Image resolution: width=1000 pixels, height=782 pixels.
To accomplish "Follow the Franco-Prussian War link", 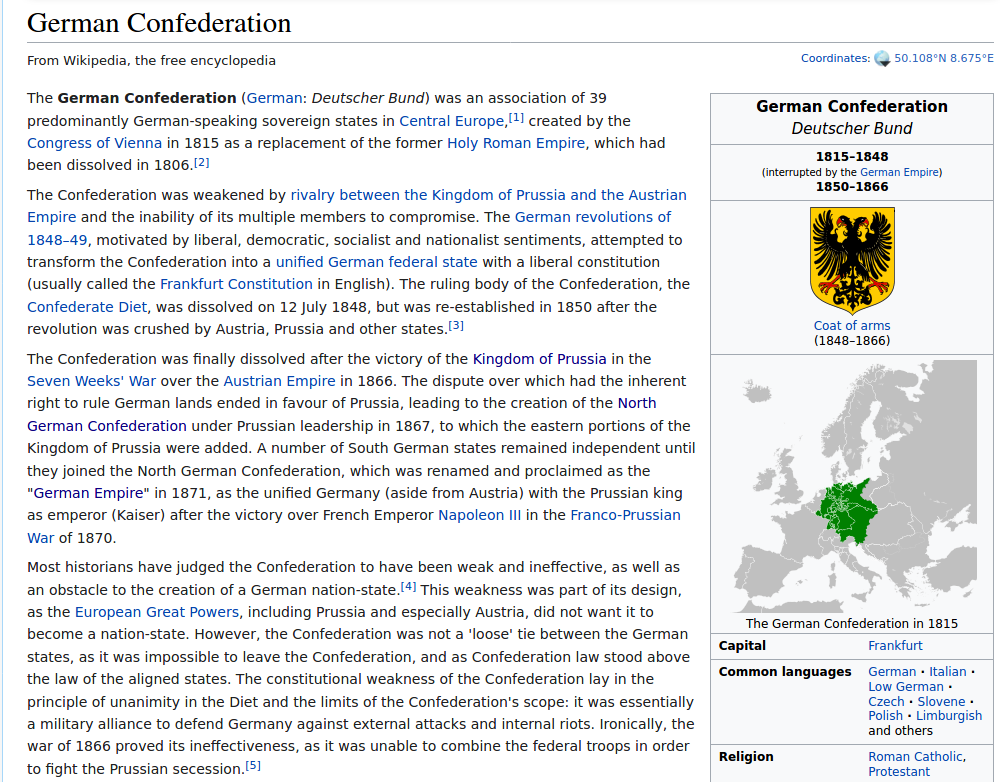I will 625,515.
